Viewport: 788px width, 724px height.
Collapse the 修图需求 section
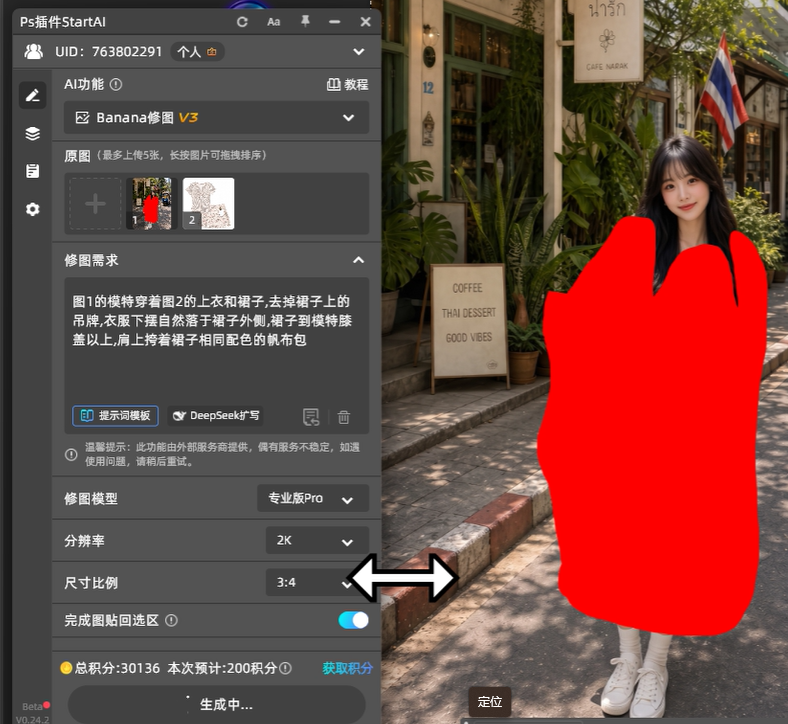(x=358, y=260)
